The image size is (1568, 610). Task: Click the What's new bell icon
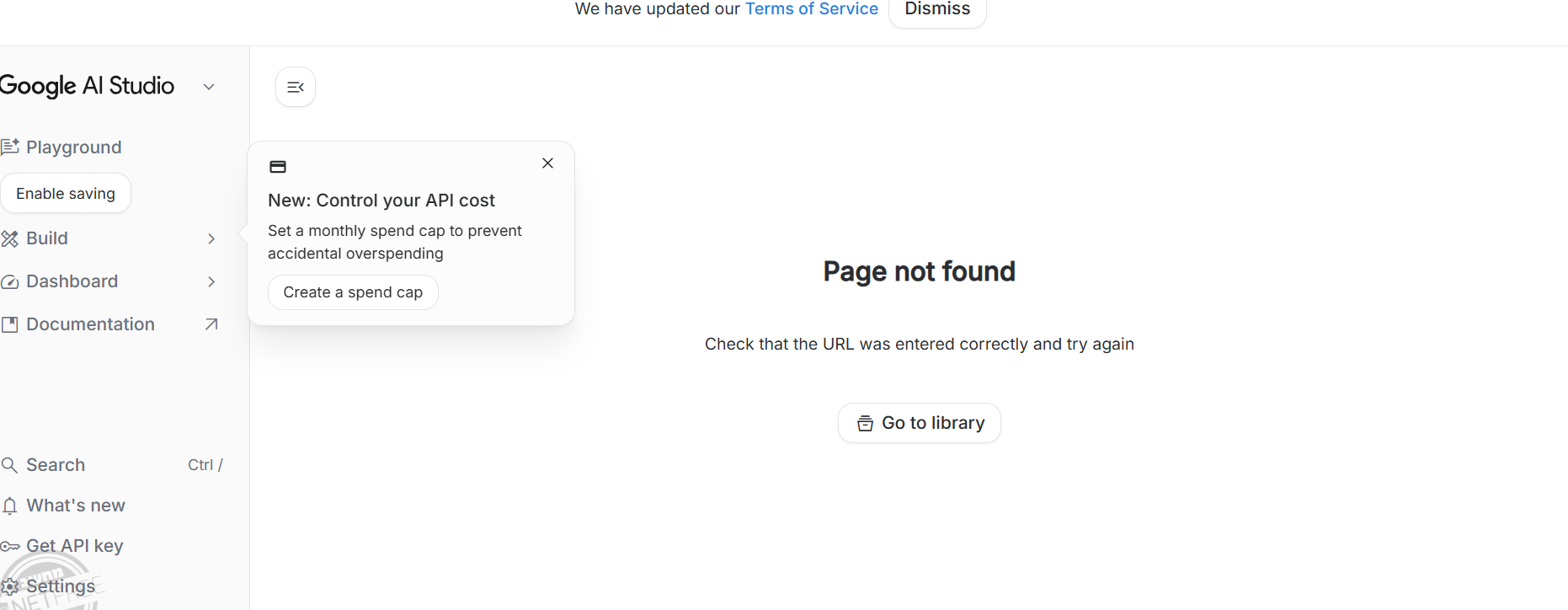[10, 506]
